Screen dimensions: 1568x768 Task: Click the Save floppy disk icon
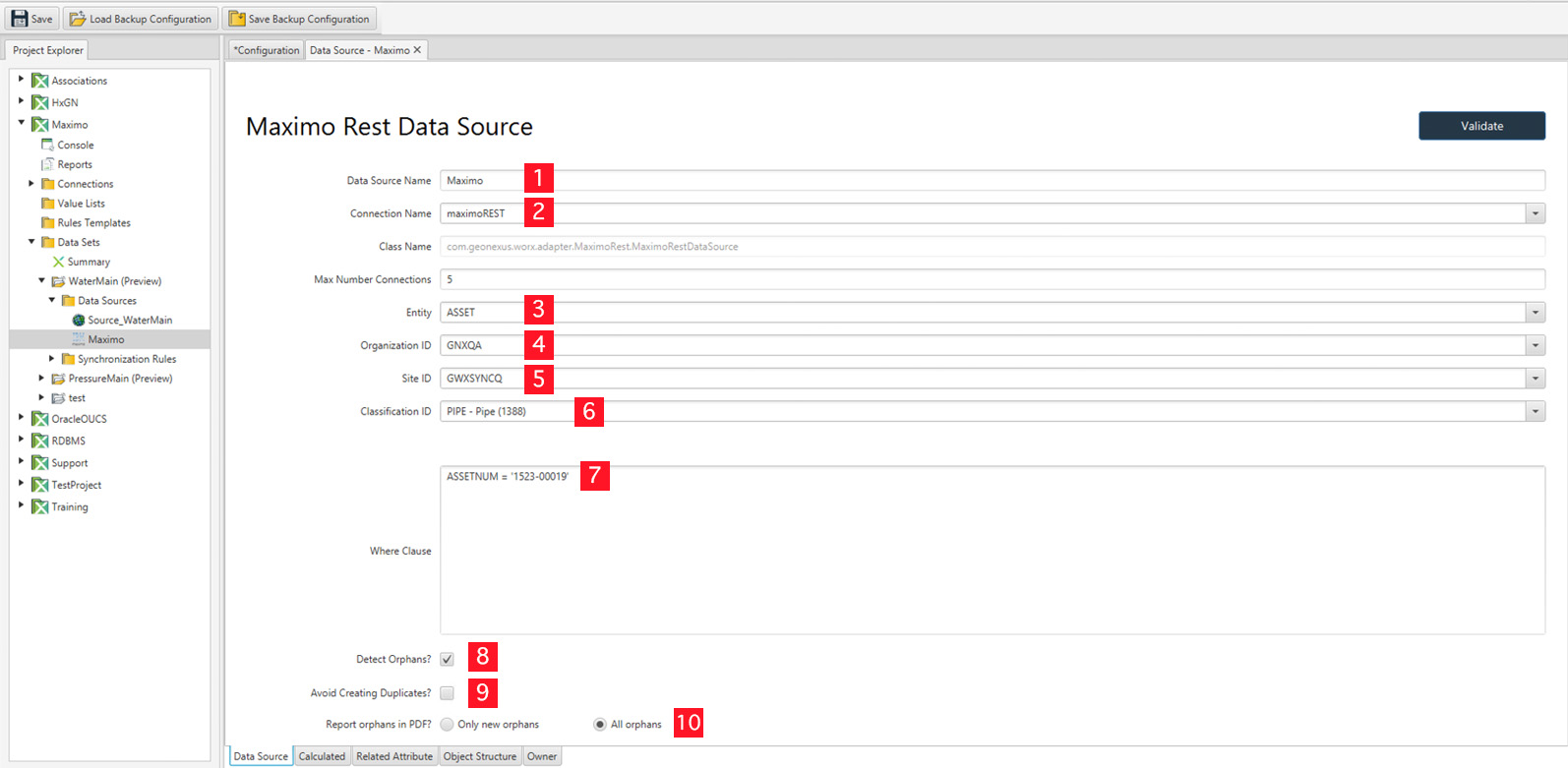20,19
